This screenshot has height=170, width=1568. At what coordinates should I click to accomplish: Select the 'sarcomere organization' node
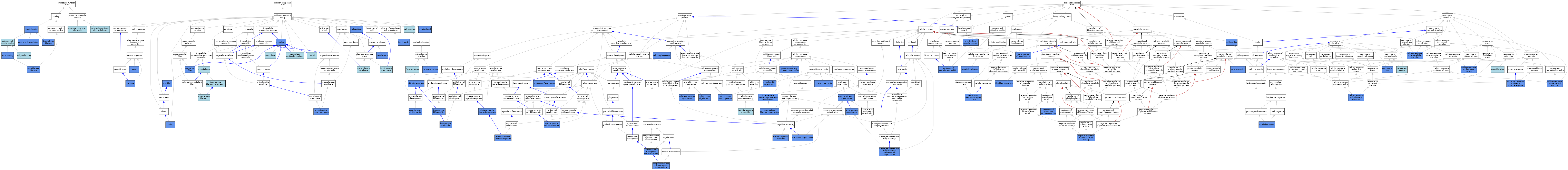coord(802,138)
